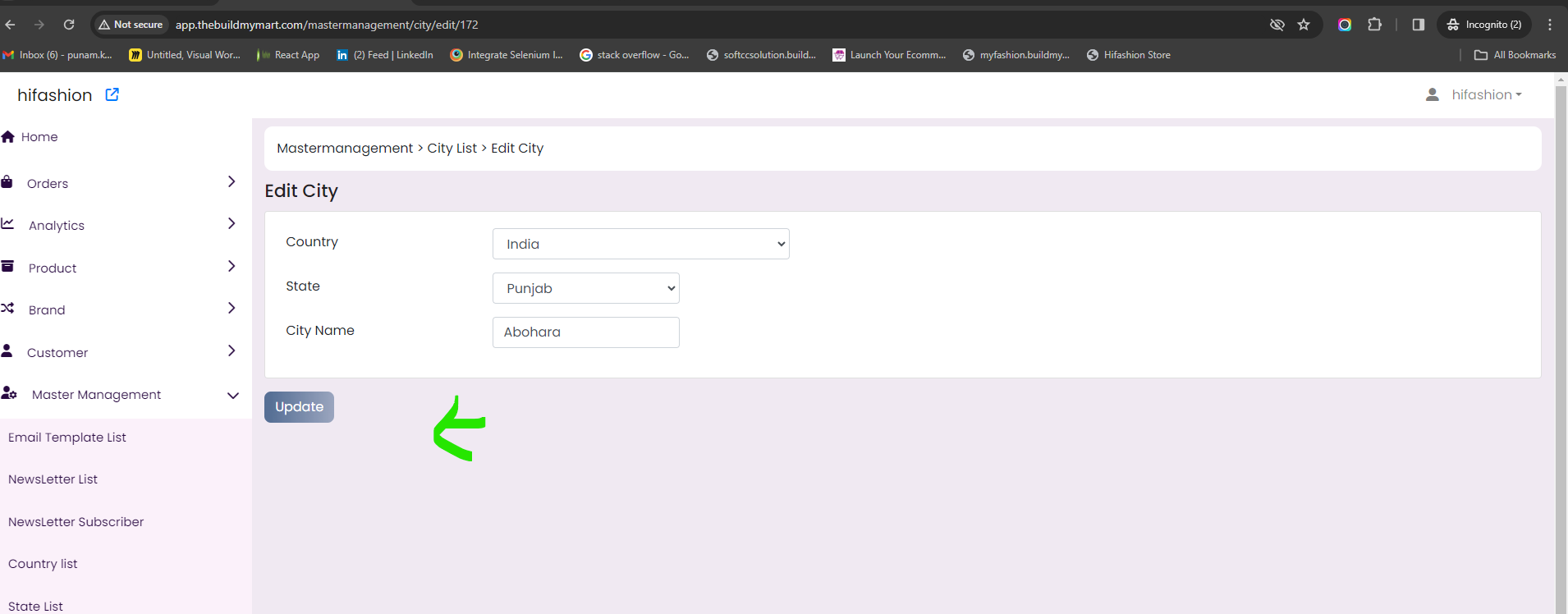Open Country list
Screen dimensions: 1568x614
pyautogui.click(x=43, y=564)
